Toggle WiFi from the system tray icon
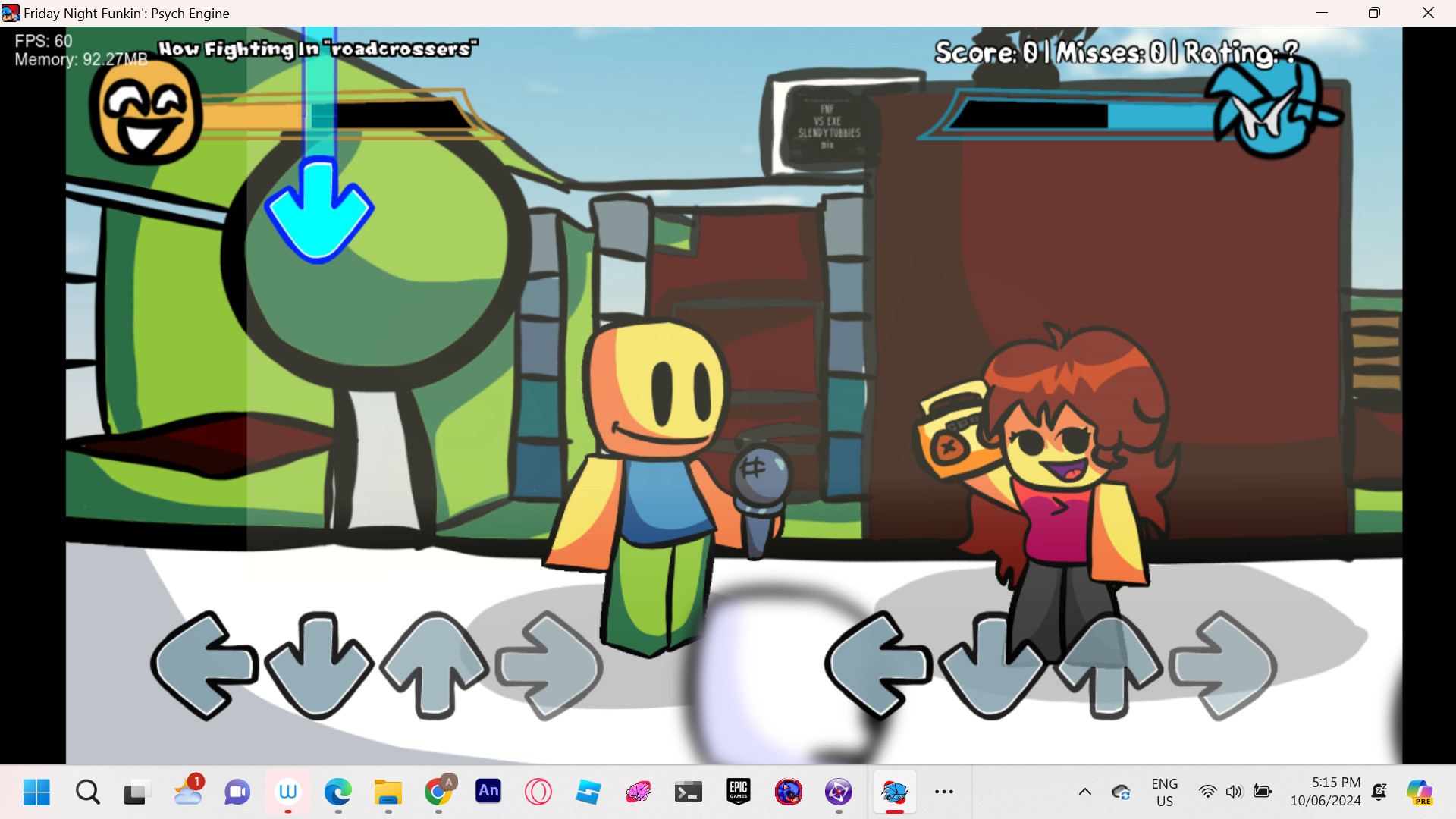This screenshot has width=1456, height=819. coord(1209,792)
